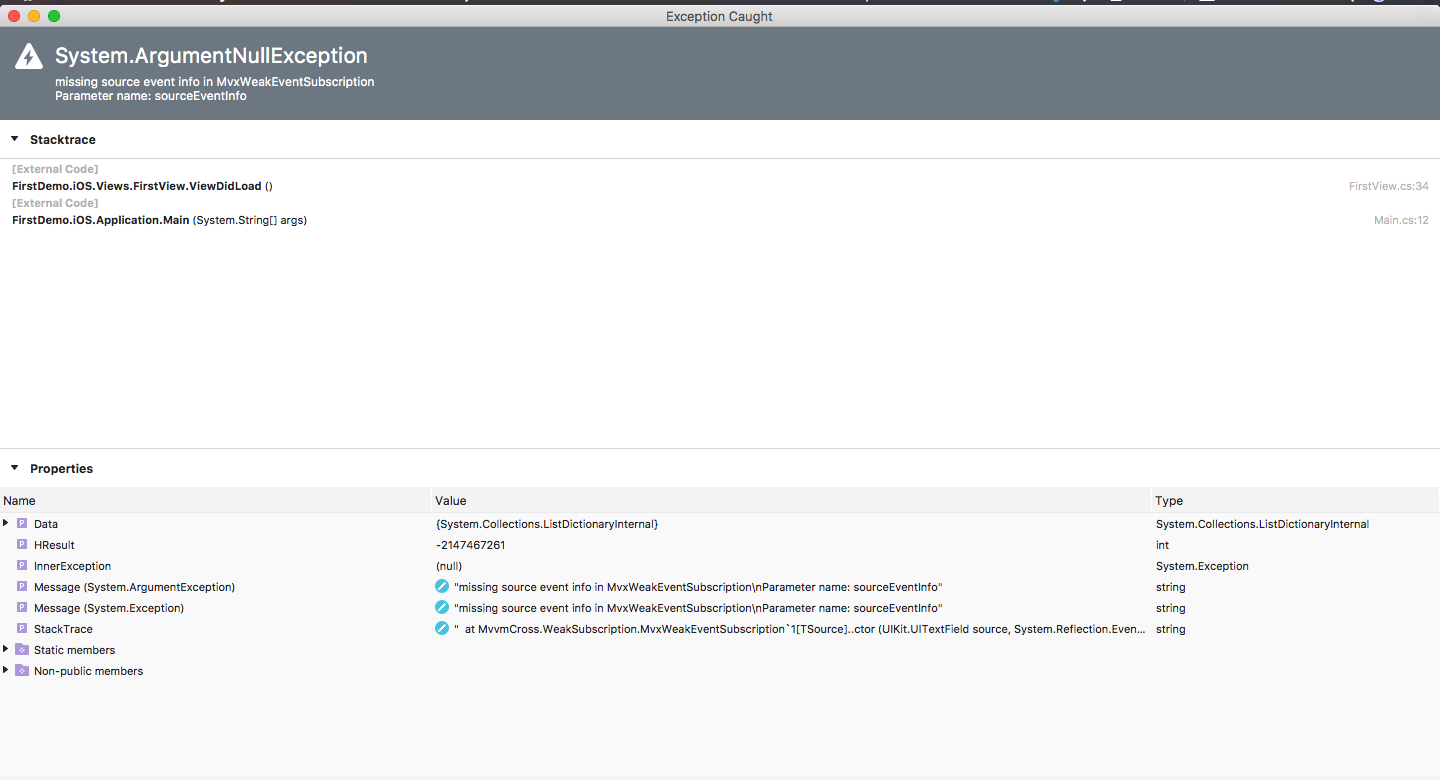Image resolution: width=1440 pixels, height=780 pixels.
Task: Select the first [External Code] frame
Action: point(55,169)
